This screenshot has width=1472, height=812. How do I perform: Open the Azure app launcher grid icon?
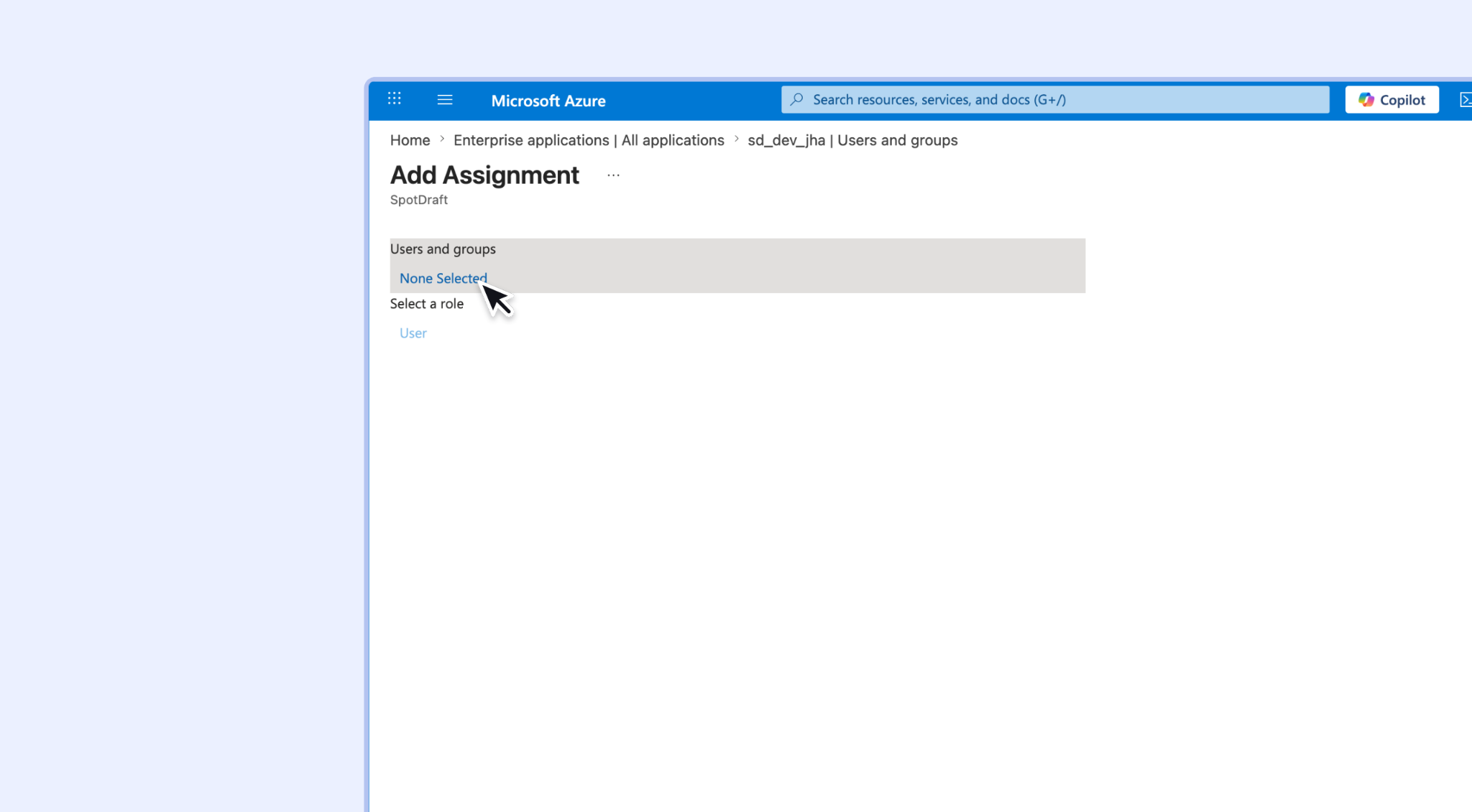tap(395, 99)
